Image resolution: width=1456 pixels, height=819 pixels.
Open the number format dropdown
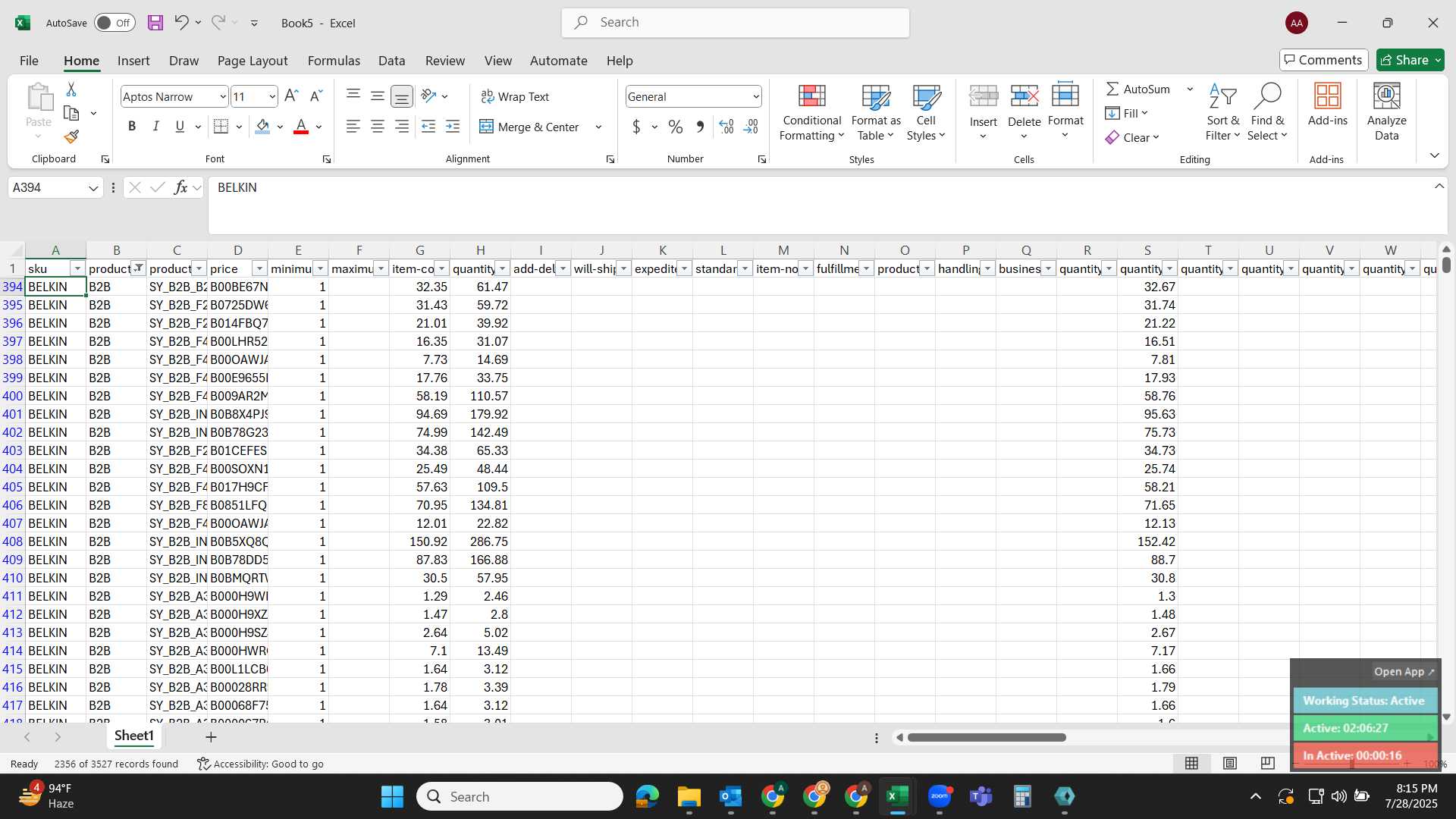pyautogui.click(x=756, y=96)
